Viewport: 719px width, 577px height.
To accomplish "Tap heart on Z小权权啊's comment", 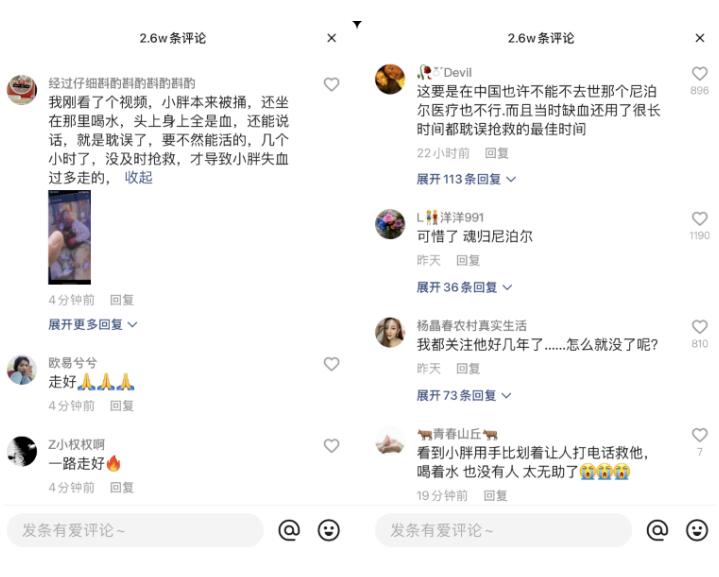I will tap(332, 445).
